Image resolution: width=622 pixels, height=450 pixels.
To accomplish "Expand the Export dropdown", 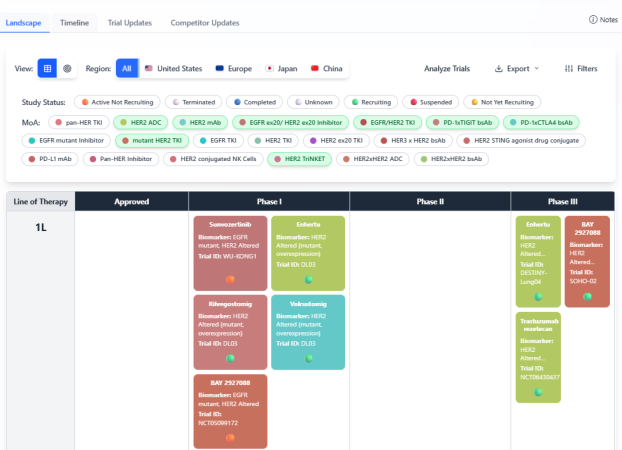I will coord(517,69).
